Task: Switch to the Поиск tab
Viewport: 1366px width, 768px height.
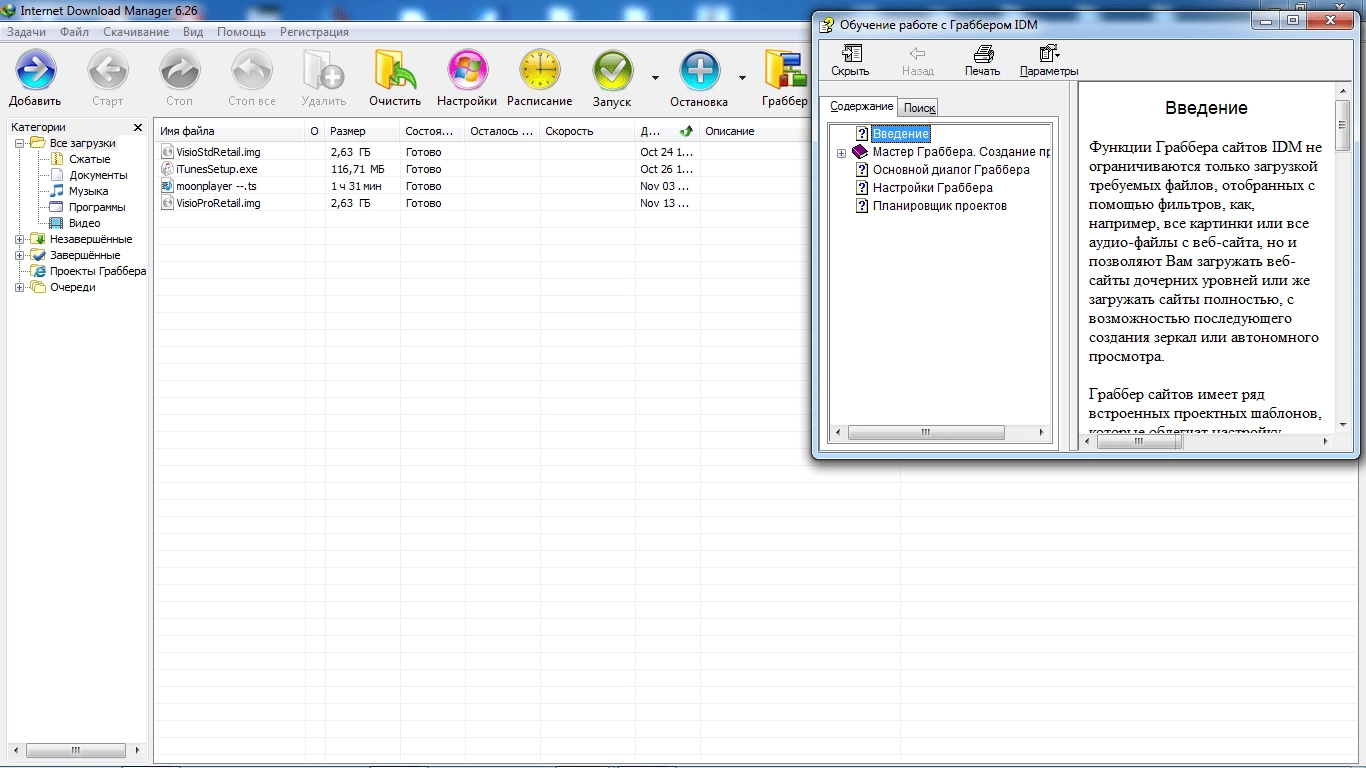Action: coord(919,108)
